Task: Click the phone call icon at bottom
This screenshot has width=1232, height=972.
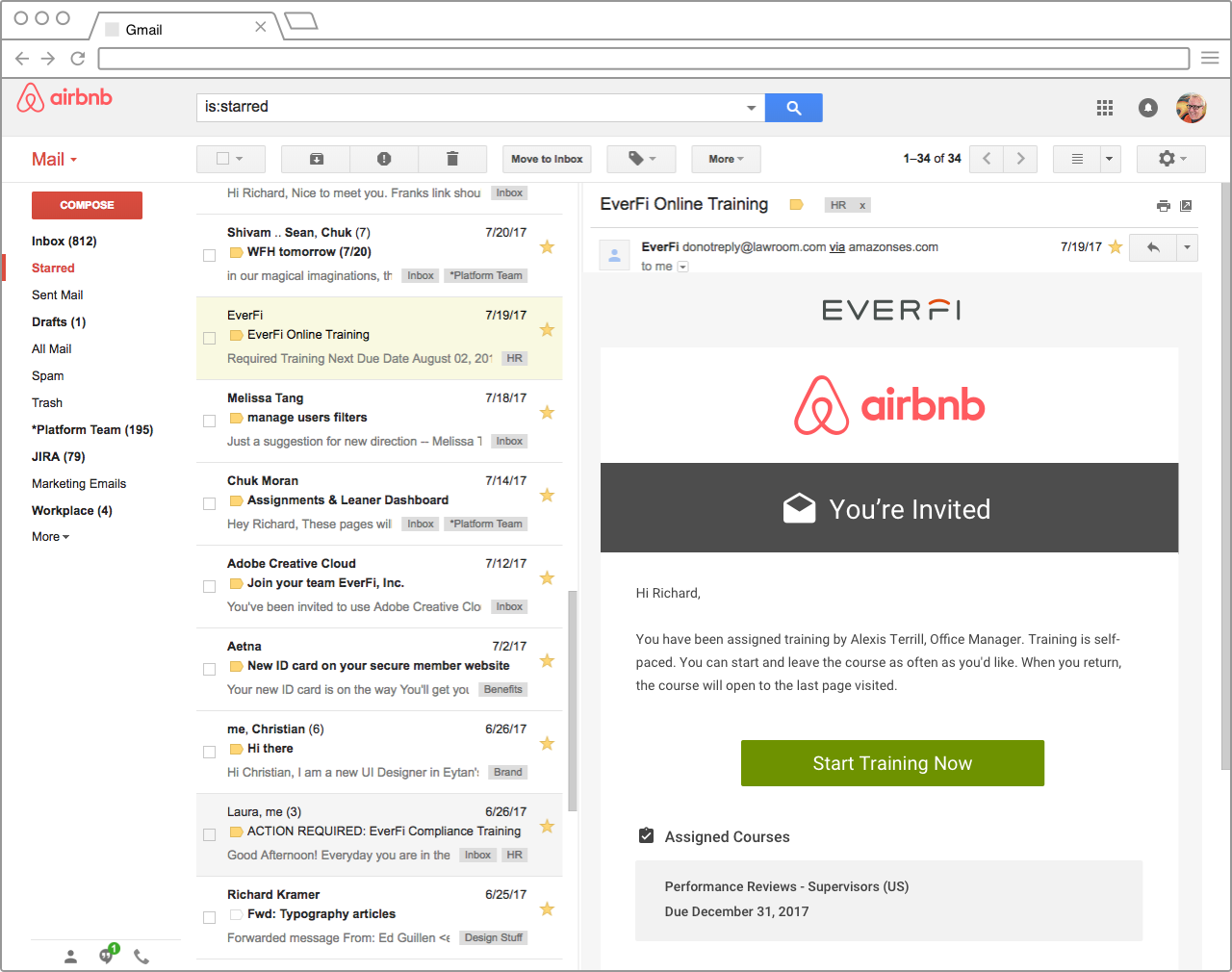Action: (x=141, y=957)
